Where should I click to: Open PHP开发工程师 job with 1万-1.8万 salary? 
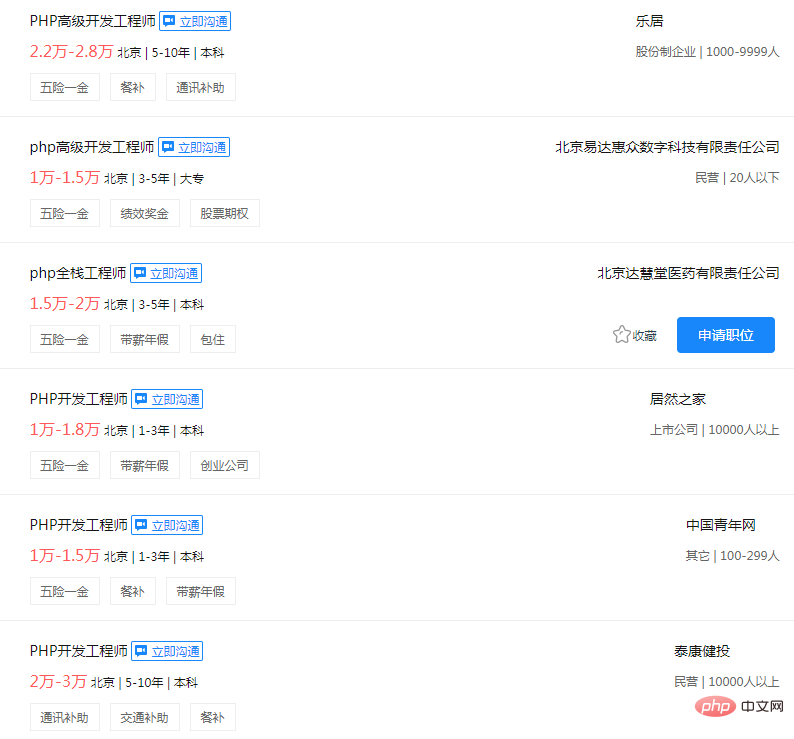click(78, 399)
